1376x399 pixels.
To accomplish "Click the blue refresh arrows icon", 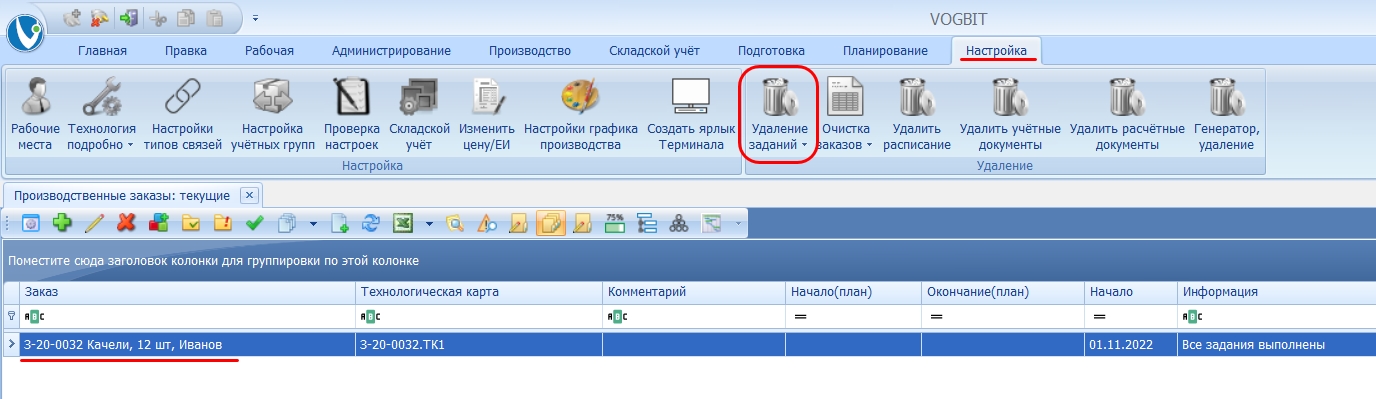I will tap(371, 223).
